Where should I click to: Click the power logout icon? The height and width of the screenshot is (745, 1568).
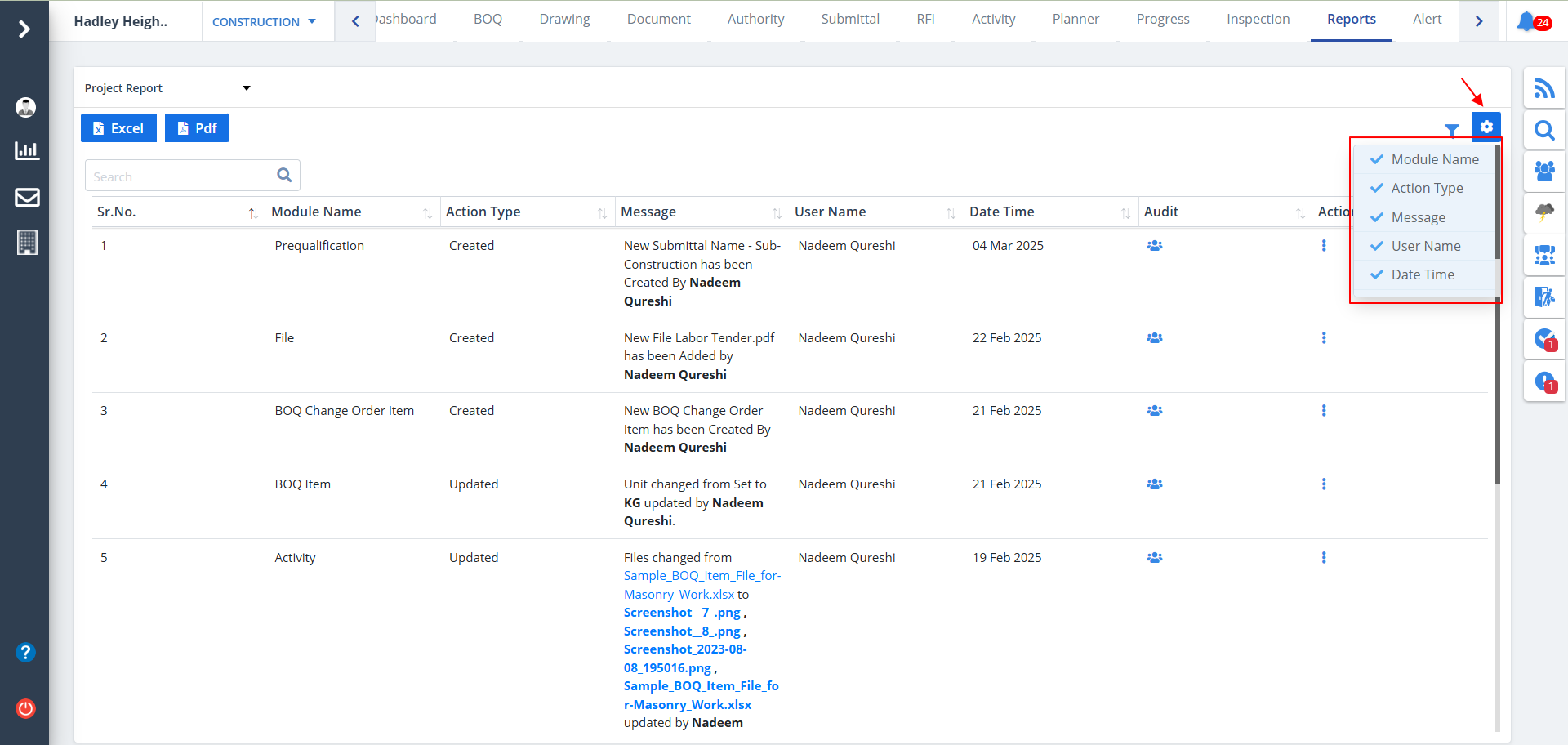click(x=26, y=708)
